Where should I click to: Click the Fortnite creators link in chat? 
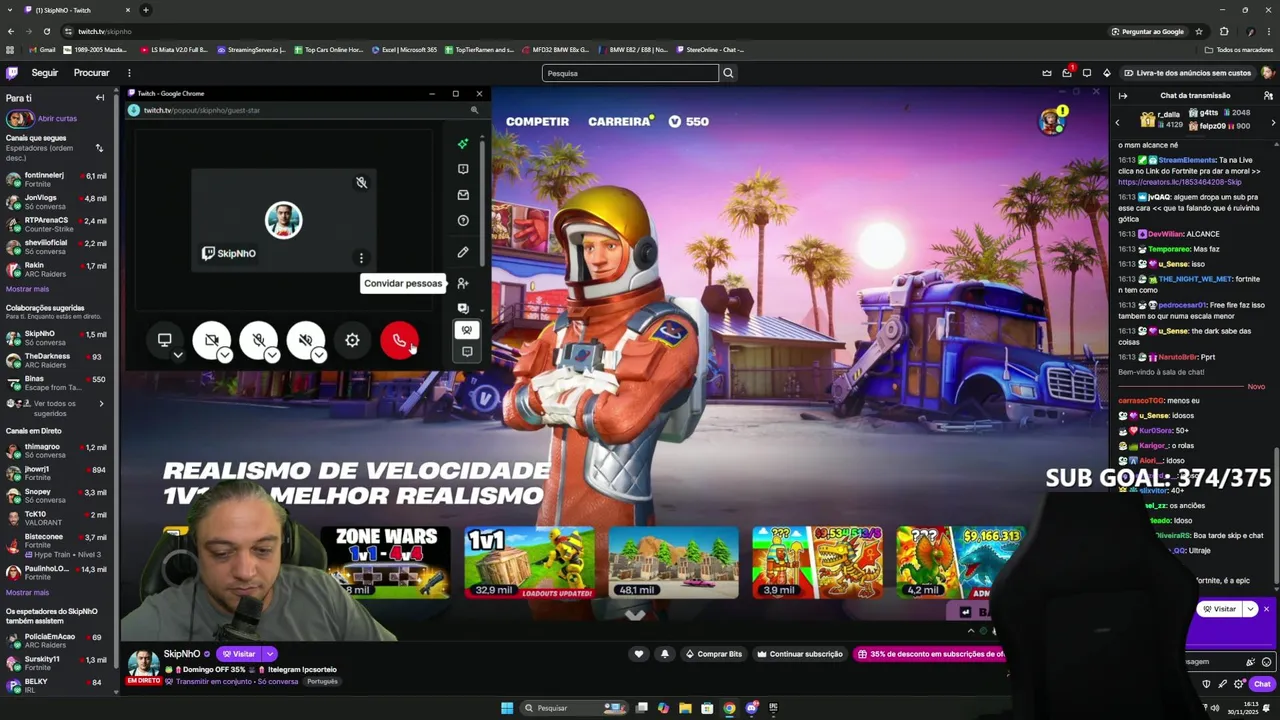point(1180,182)
